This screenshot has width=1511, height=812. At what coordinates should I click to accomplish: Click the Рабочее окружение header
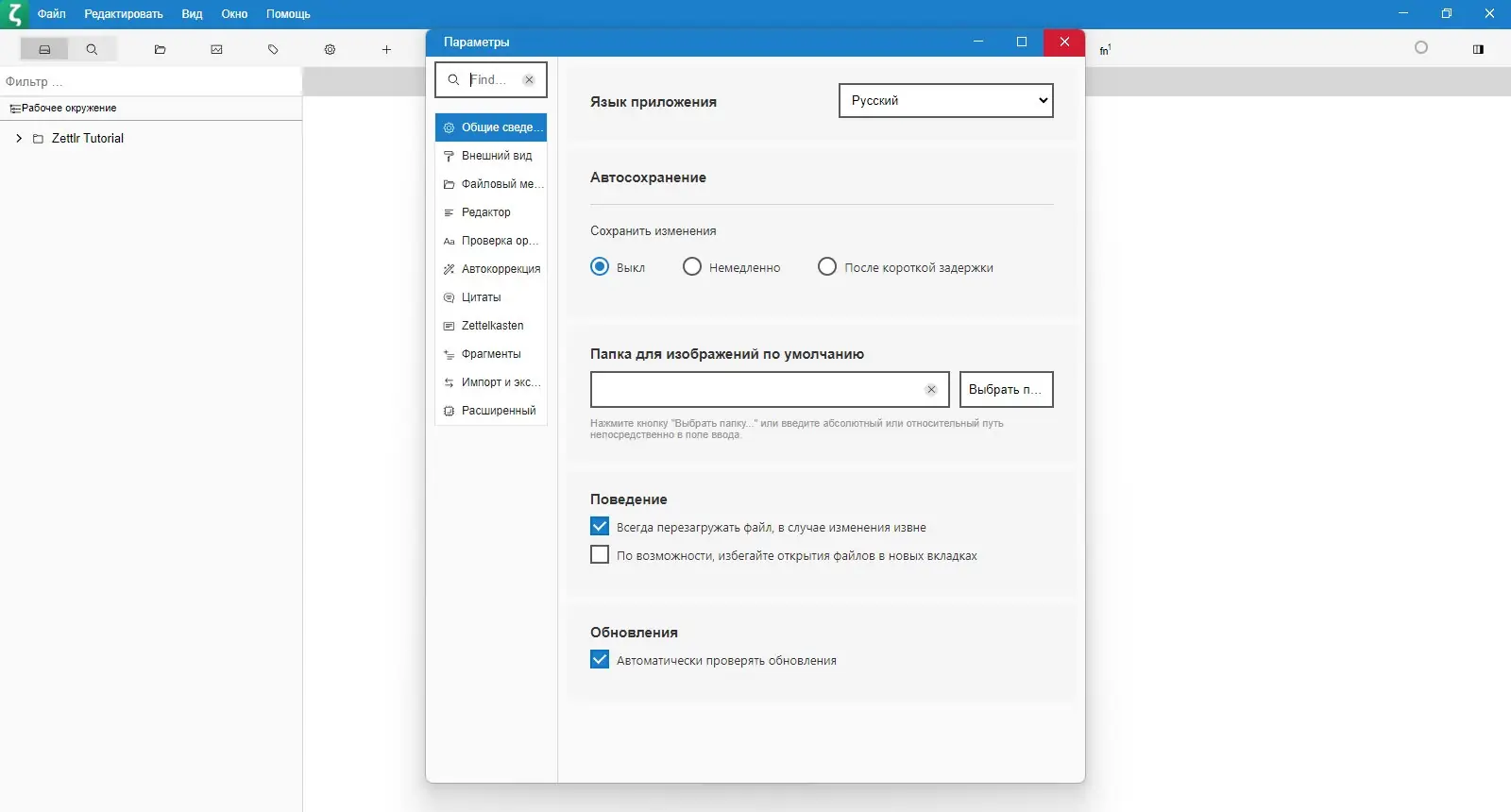(x=151, y=109)
